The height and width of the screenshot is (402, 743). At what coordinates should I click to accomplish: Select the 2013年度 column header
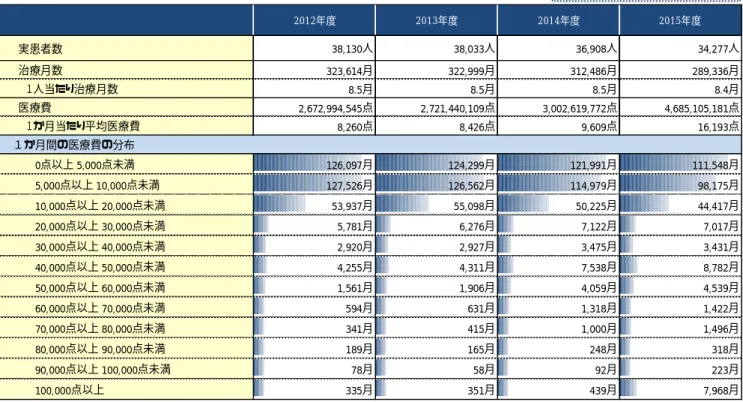pyautogui.click(x=436, y=20)
